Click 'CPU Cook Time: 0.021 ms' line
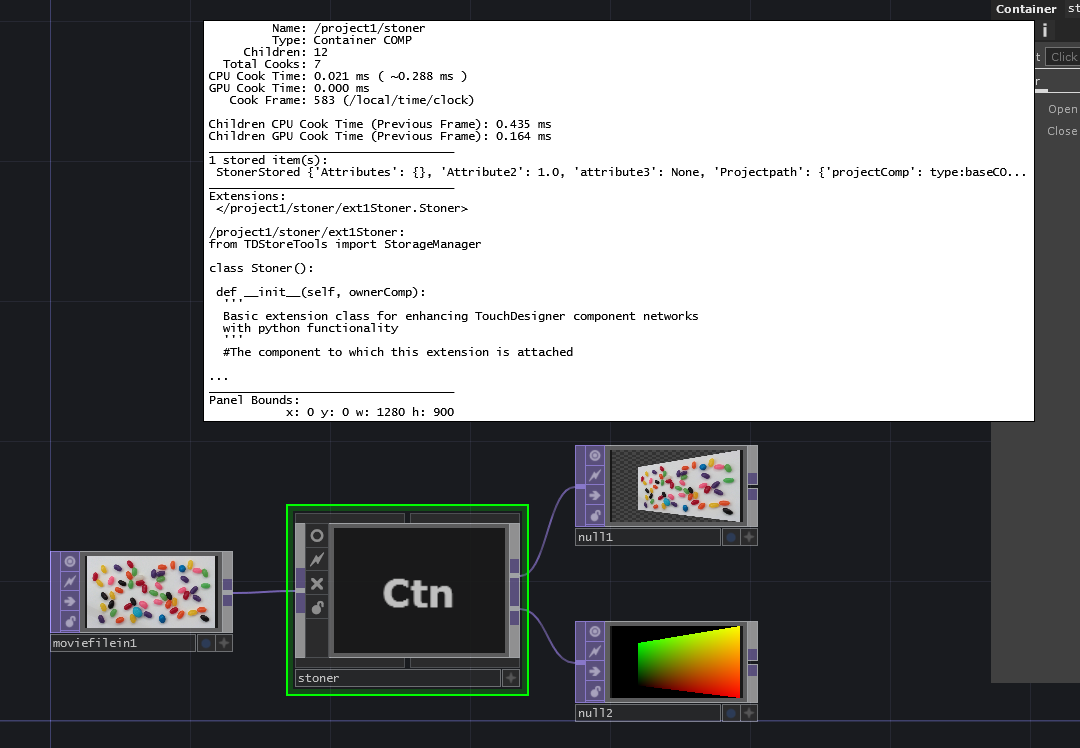Image resolution: width=1080 pixels, height=748 pixels. click(338, 76)
